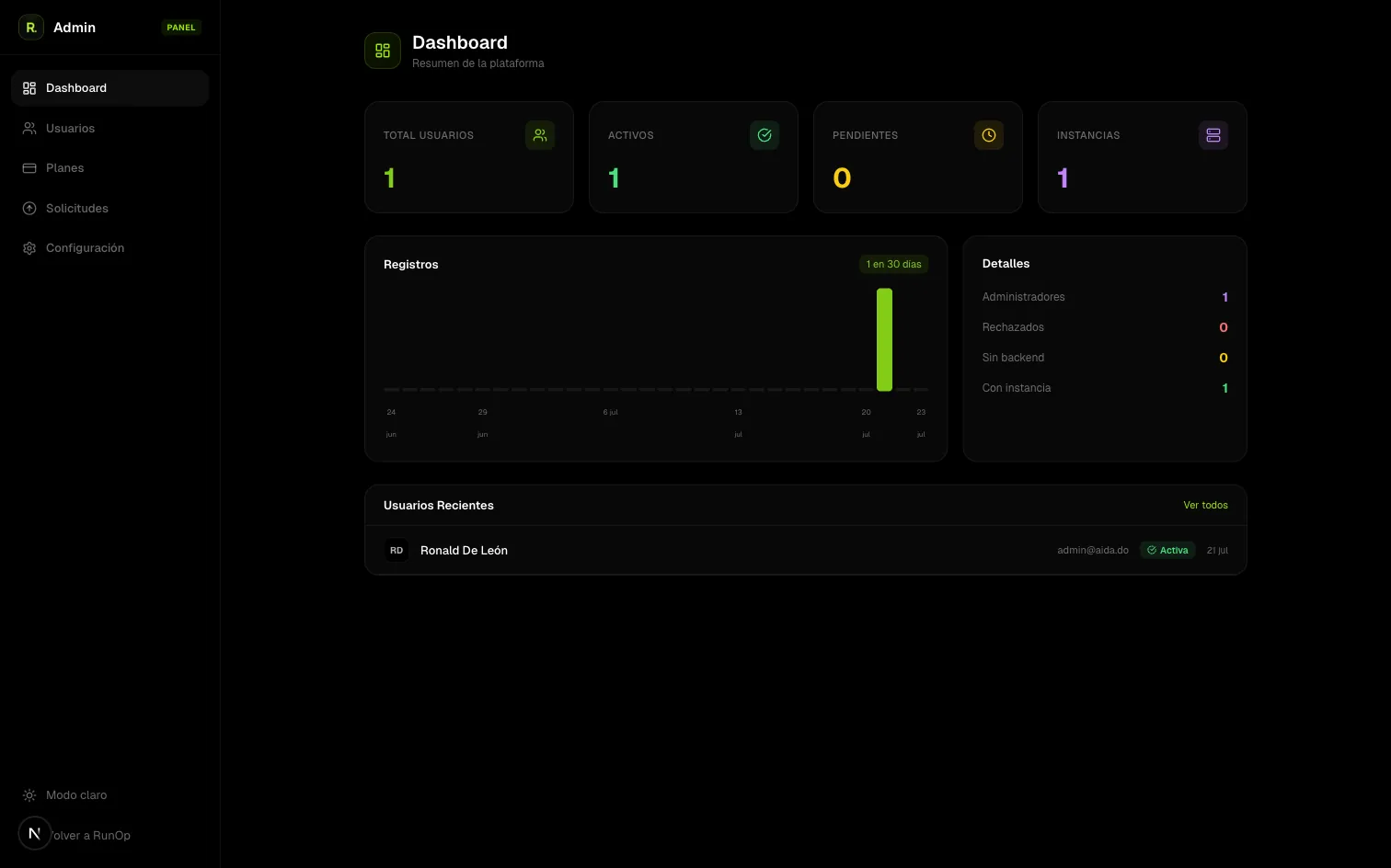The height and width of the screenshot is (868, 1391).
Task: Click the ACTIVOS card label
Action: coord(631,135)
